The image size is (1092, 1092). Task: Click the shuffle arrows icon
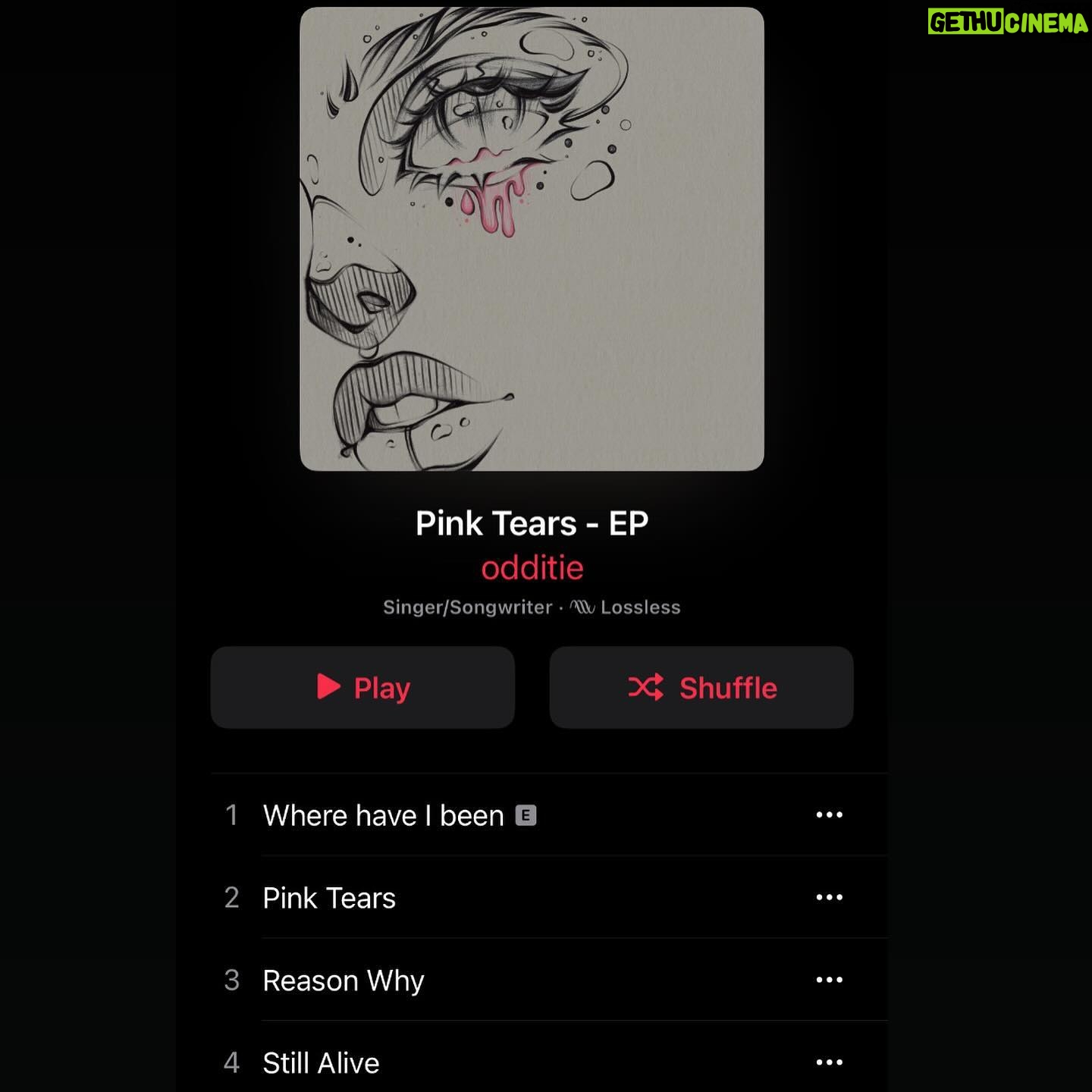coord(645,687)
